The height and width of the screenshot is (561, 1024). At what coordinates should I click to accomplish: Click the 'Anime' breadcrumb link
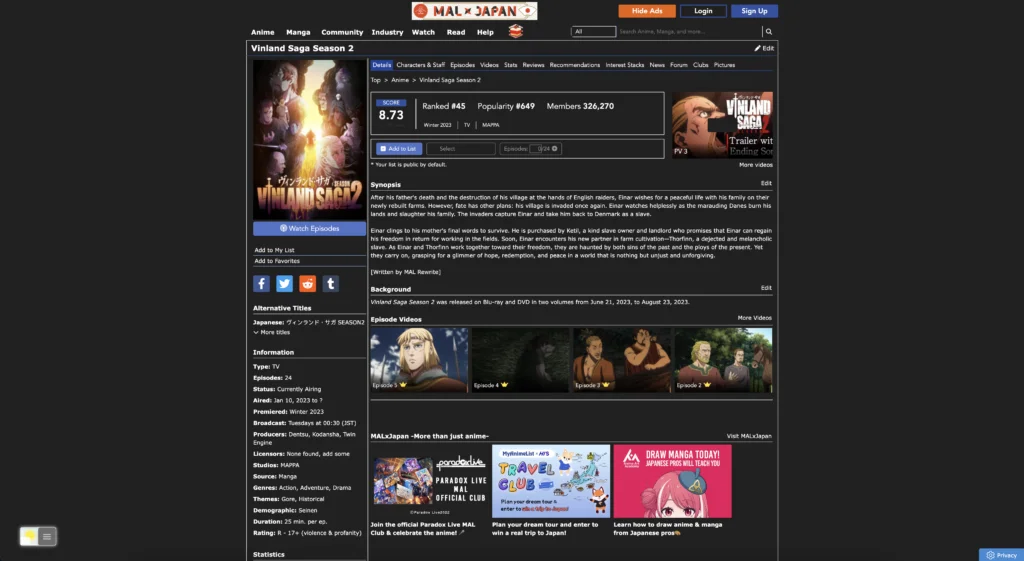pos(400,80)
